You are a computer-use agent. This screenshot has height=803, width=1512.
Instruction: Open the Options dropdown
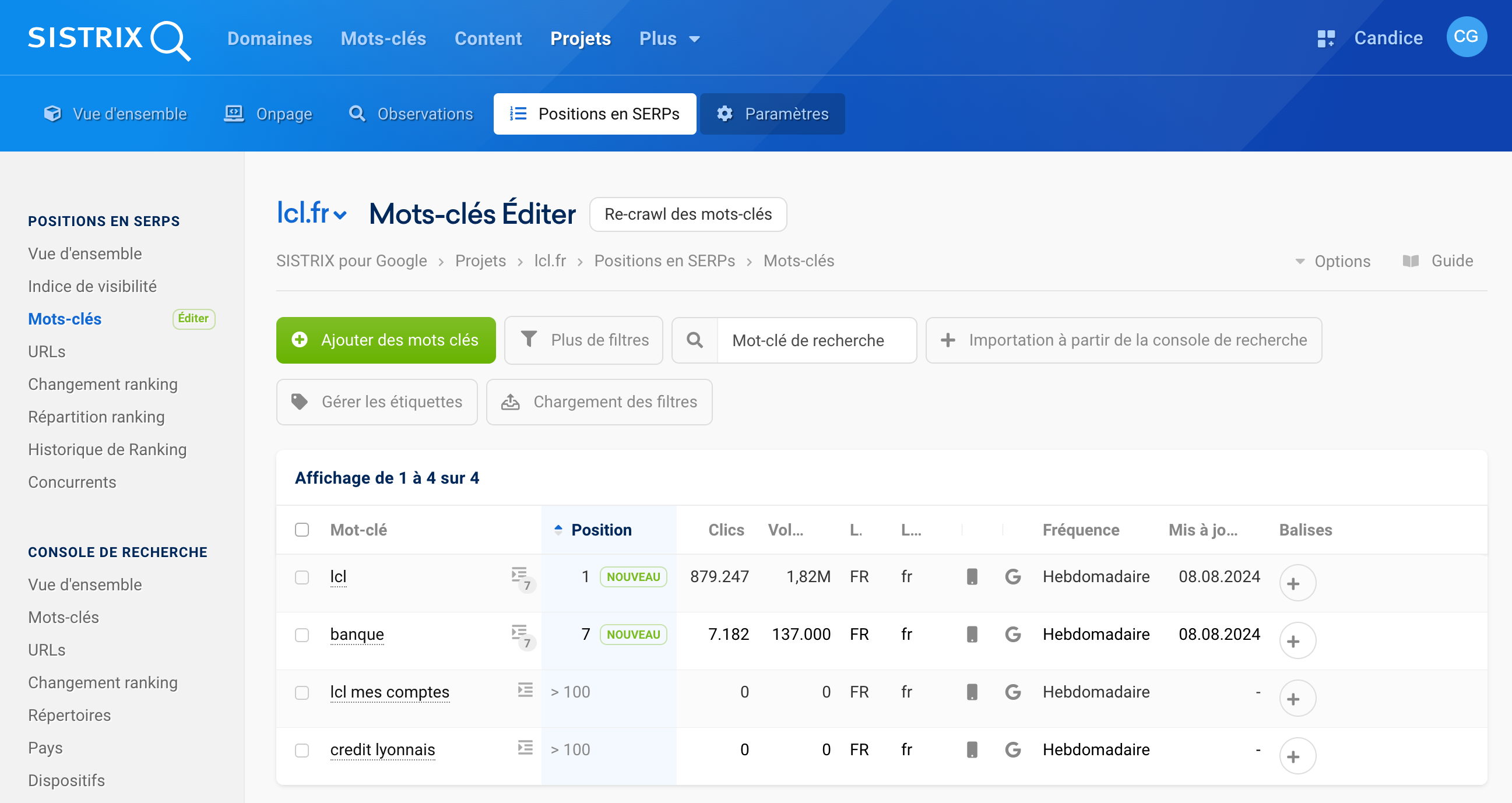click(1332, 260)
